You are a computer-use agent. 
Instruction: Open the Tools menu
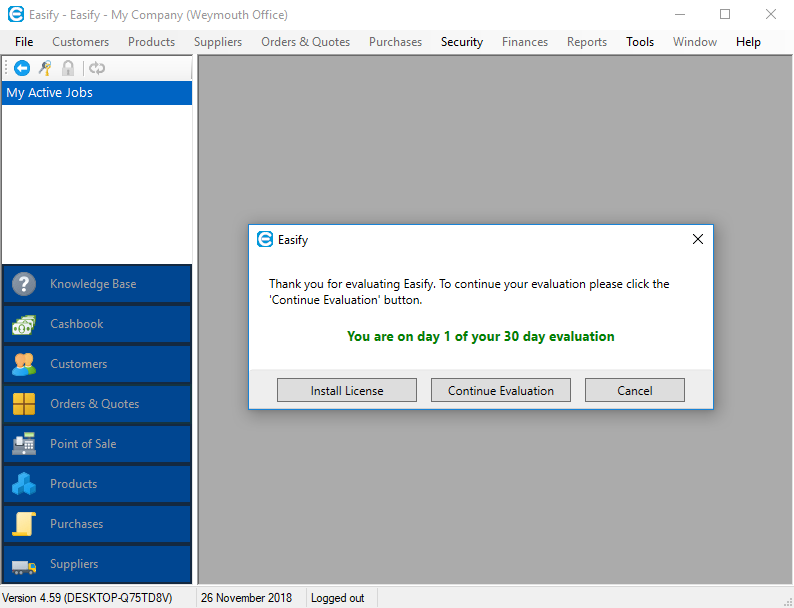(x=640, y=42)
